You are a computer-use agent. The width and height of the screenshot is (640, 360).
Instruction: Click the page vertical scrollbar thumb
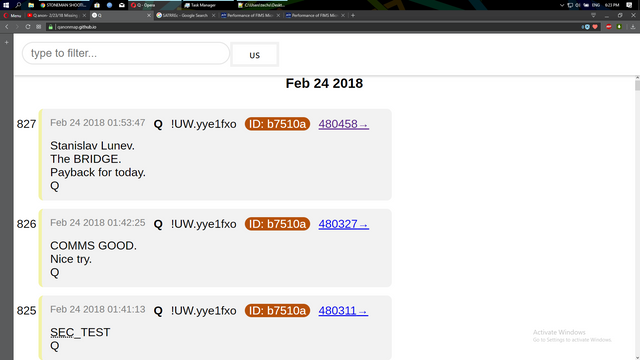click(x=638, y=85)
